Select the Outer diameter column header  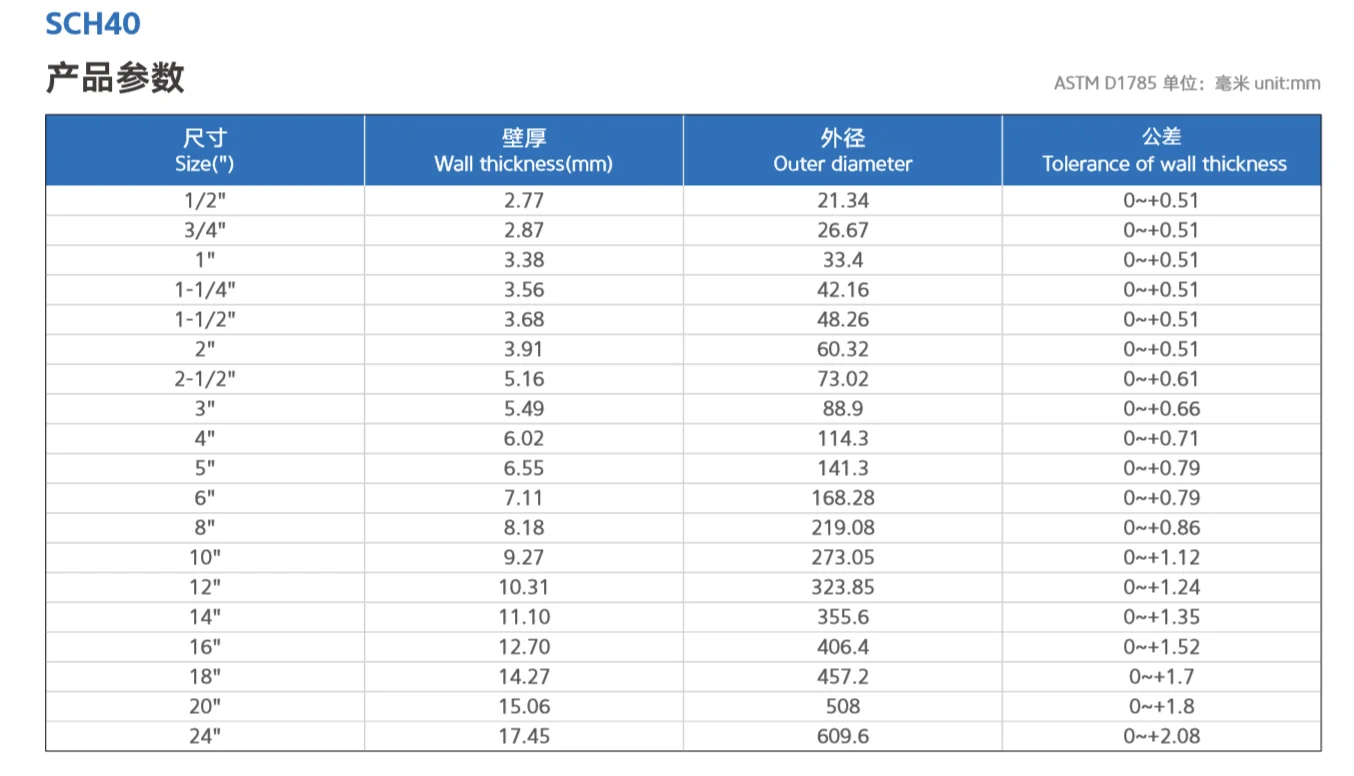[842, 151]
